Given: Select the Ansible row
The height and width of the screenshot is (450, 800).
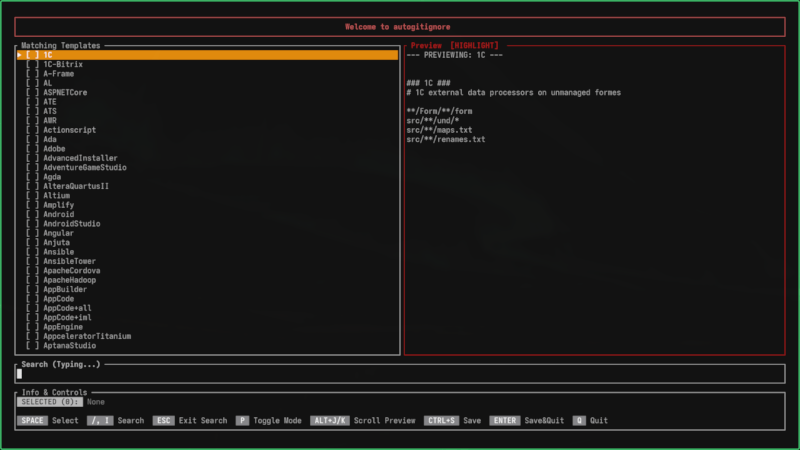Looking at the screenshot, I should coord(208,252).
